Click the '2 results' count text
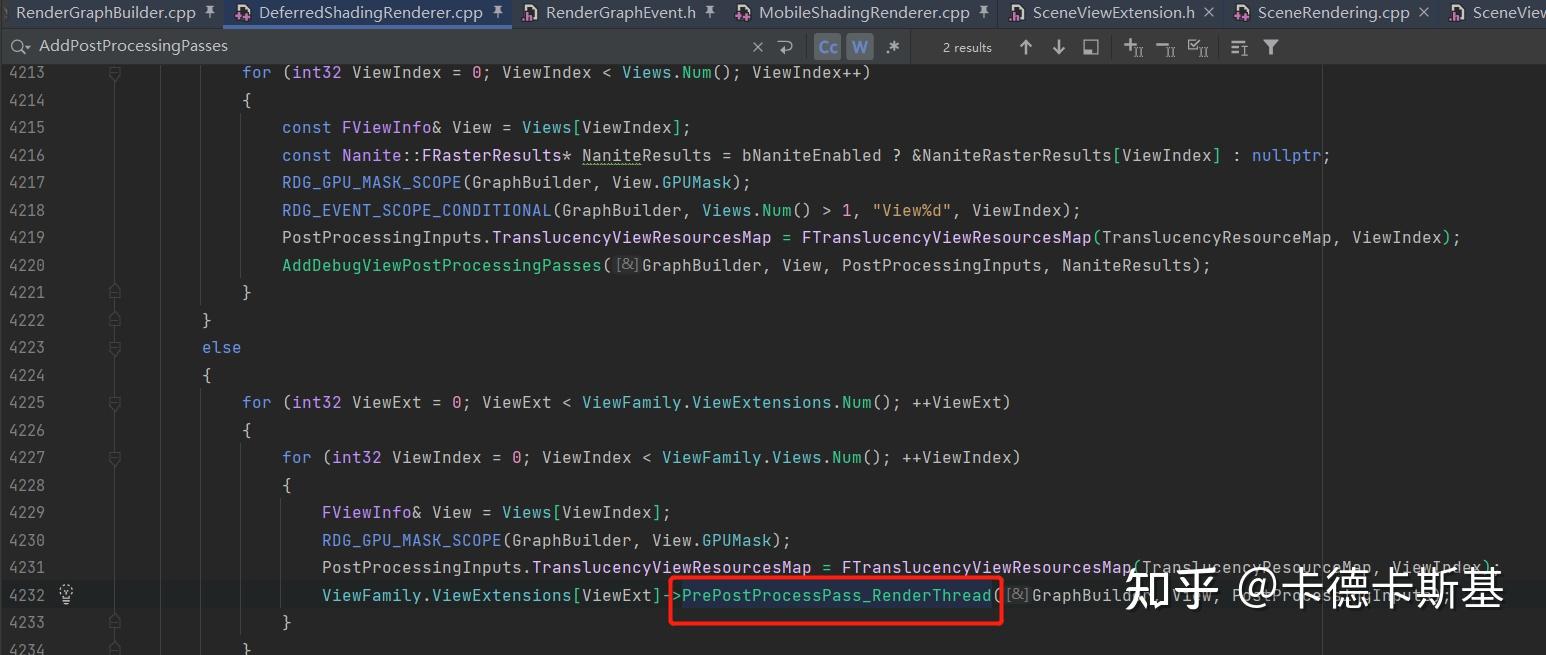 pyautogui.click(x=967, y=47)
